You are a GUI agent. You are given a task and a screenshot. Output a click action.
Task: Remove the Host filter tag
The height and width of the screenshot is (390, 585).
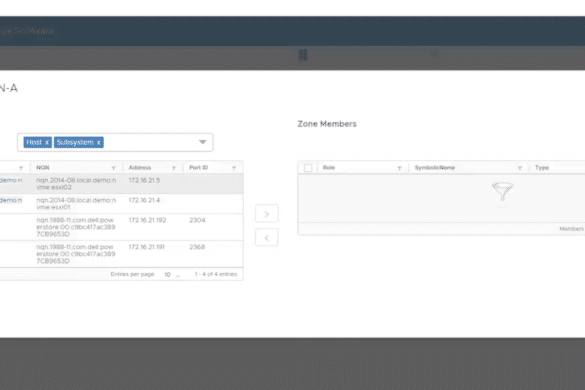pos(47,143)
